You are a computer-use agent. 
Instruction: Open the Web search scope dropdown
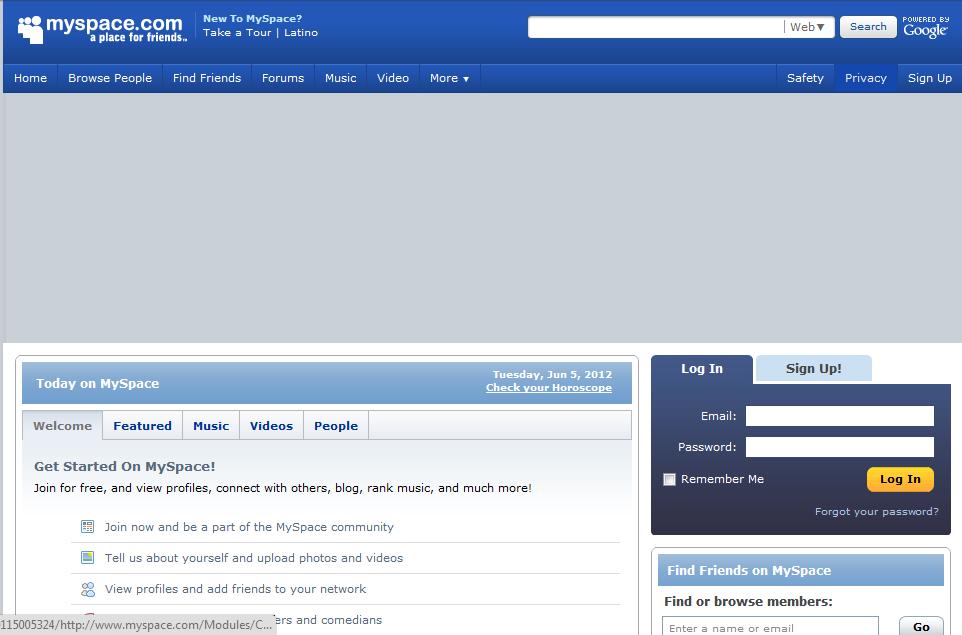807,27
